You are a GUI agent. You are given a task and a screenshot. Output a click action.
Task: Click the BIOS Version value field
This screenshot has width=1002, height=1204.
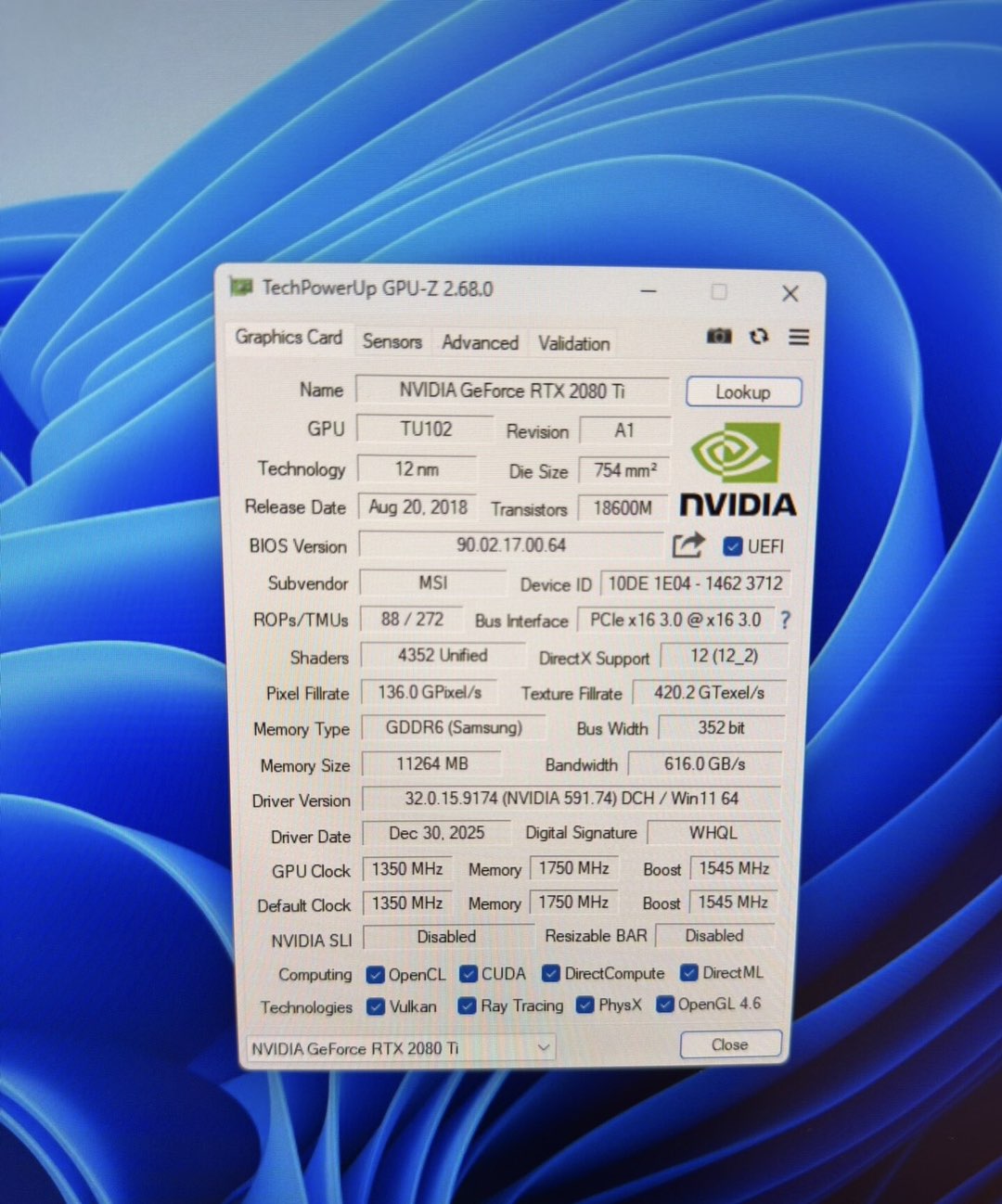pyautogui.click(x=510, y=545)
